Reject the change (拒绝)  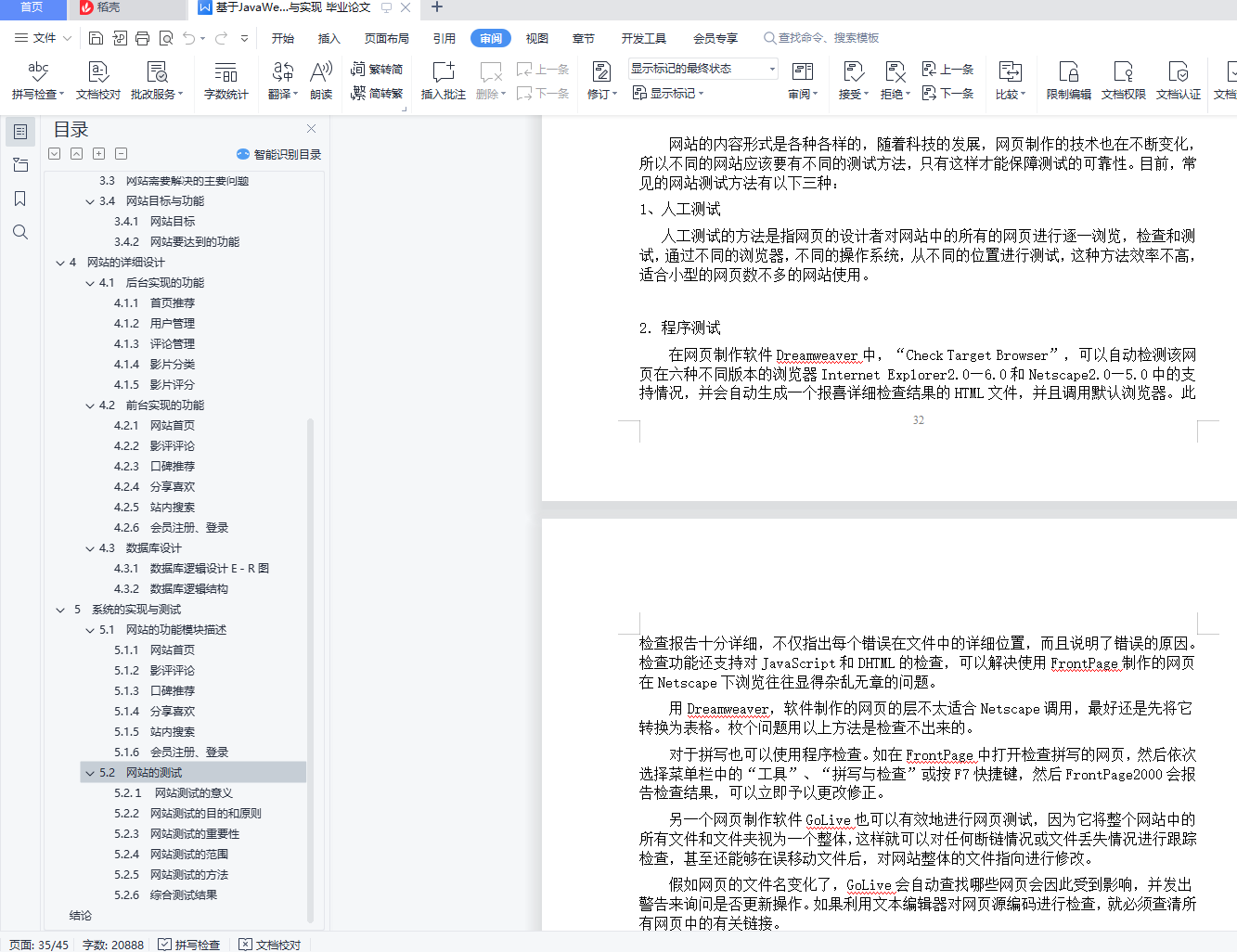pyautogui.click(x=896, y=81)
